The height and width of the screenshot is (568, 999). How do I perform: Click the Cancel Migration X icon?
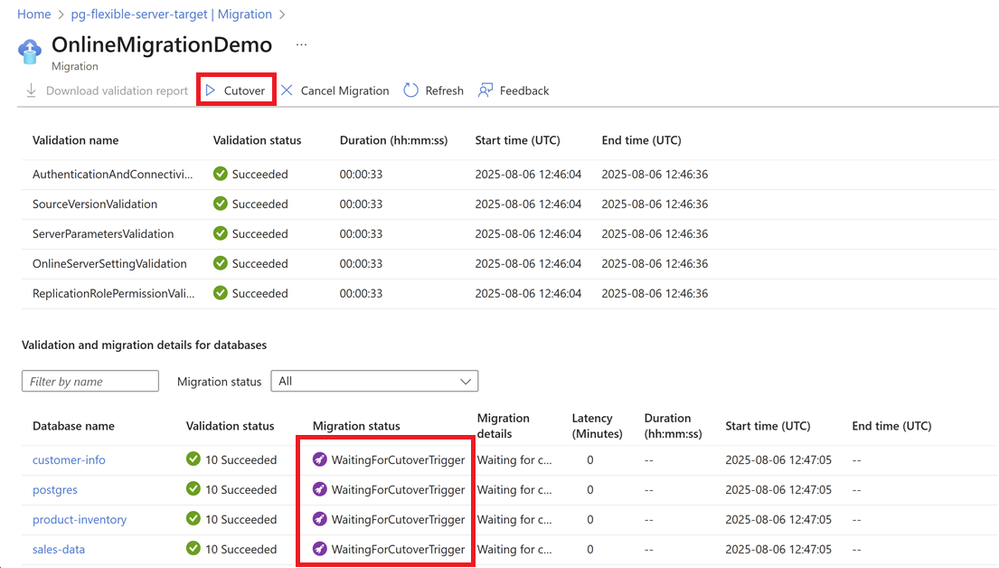tap(287, 90)
